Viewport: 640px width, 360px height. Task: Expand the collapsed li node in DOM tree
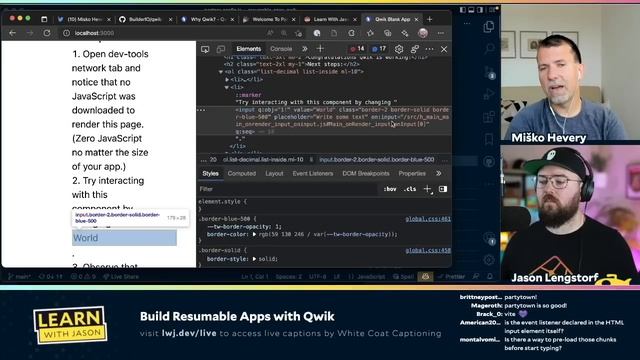[227, 80]
